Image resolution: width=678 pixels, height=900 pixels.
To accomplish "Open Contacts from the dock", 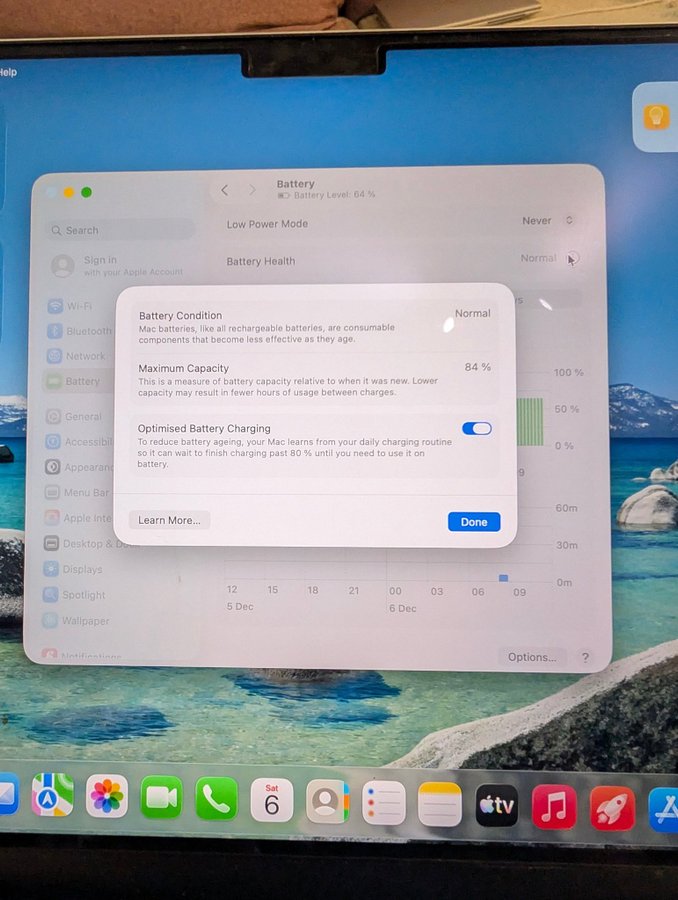I will pos(327,801).
